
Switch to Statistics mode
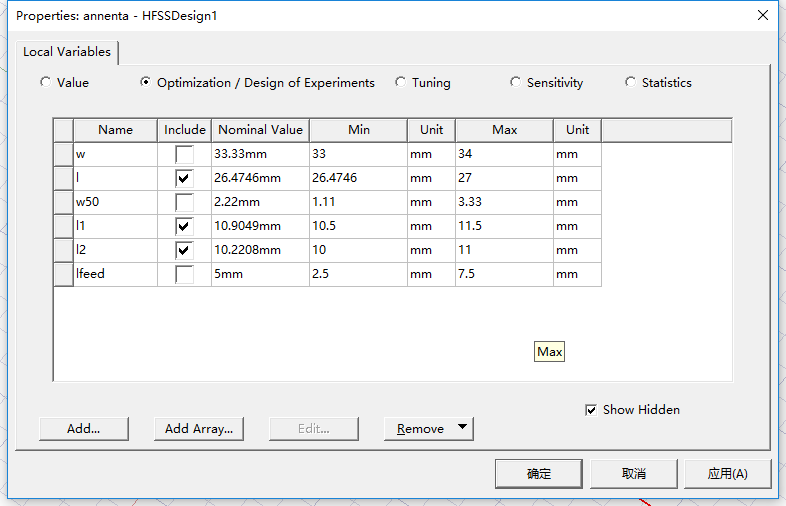631,83
